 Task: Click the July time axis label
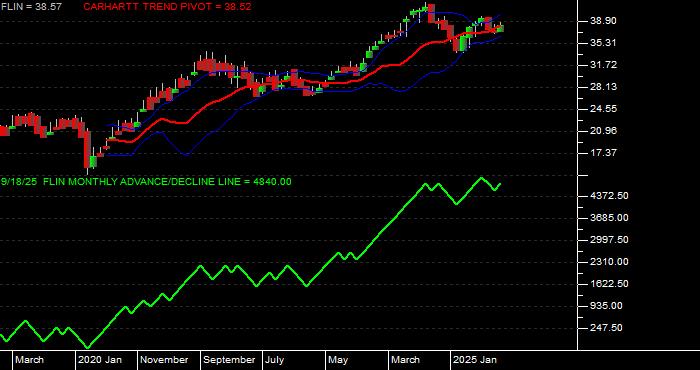point(274,360)
